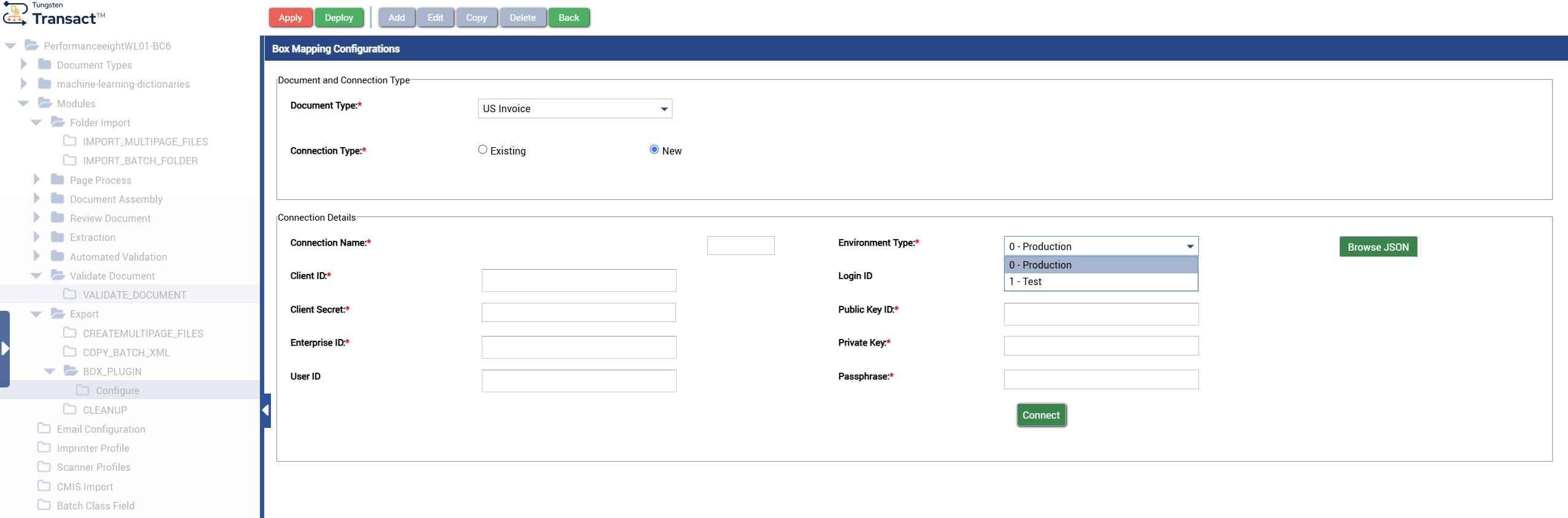Click the IMPORT_BATCH_FOLDER folder icon
The image size is (1568, 518).
pyautogui.click(x=70, y=160)
